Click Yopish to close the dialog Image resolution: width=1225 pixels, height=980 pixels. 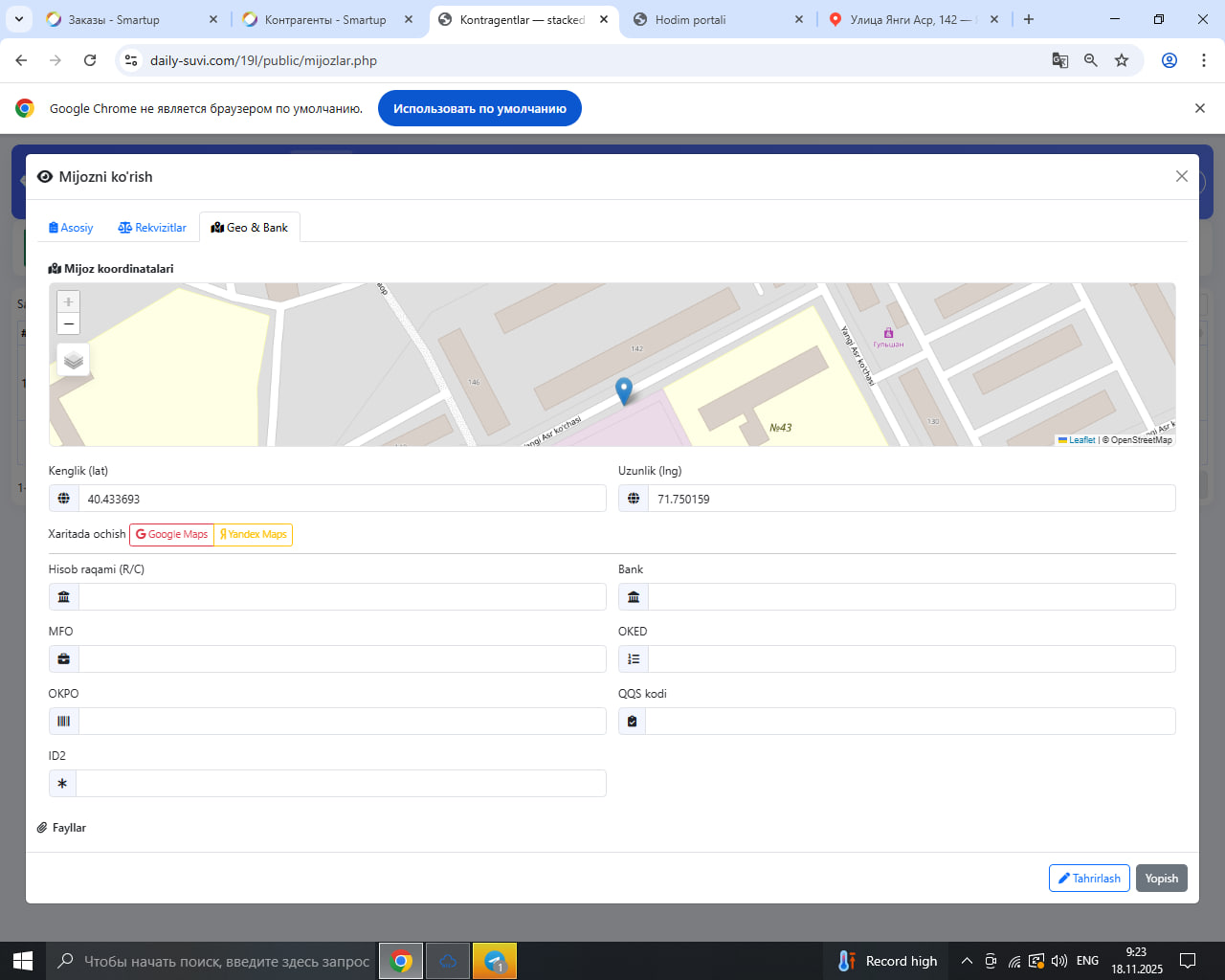(x=1161, y=879)
